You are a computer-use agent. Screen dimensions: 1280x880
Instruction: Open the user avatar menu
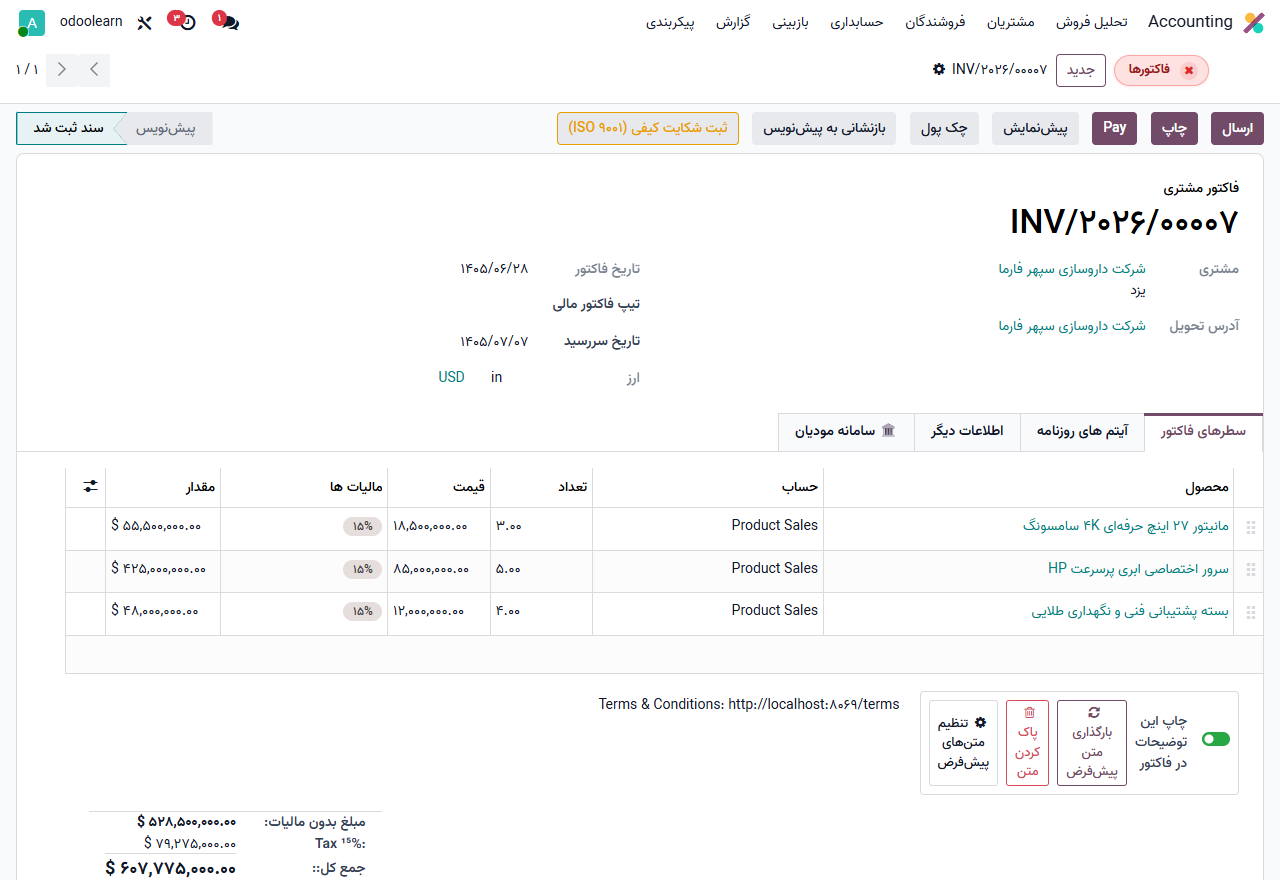pyautogui.click(x=31, y=22)
